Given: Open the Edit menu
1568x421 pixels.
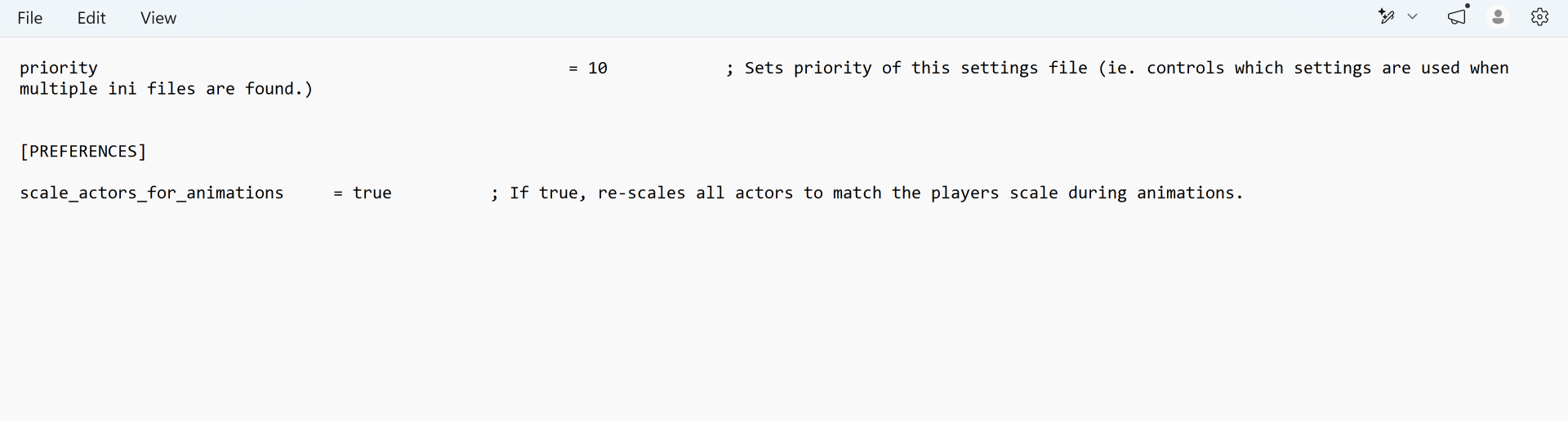Looking at the screenshot, I should pos(91,18).
